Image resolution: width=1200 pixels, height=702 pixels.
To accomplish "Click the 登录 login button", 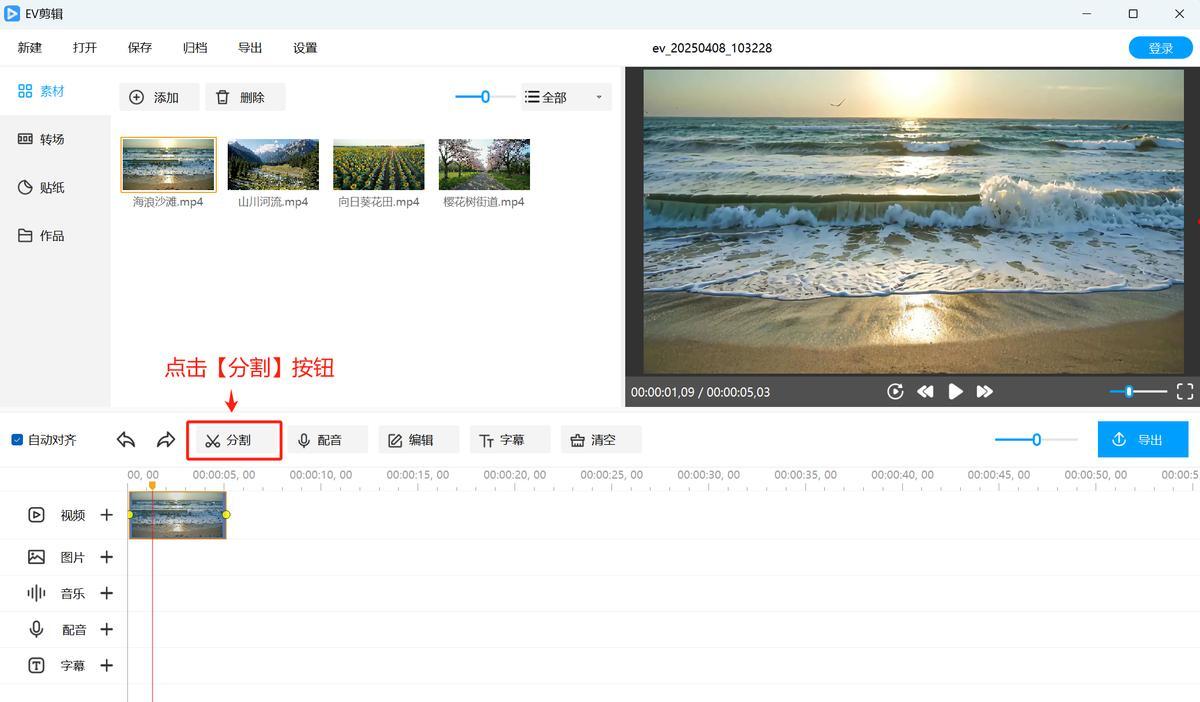I will tap(1161, 48).
